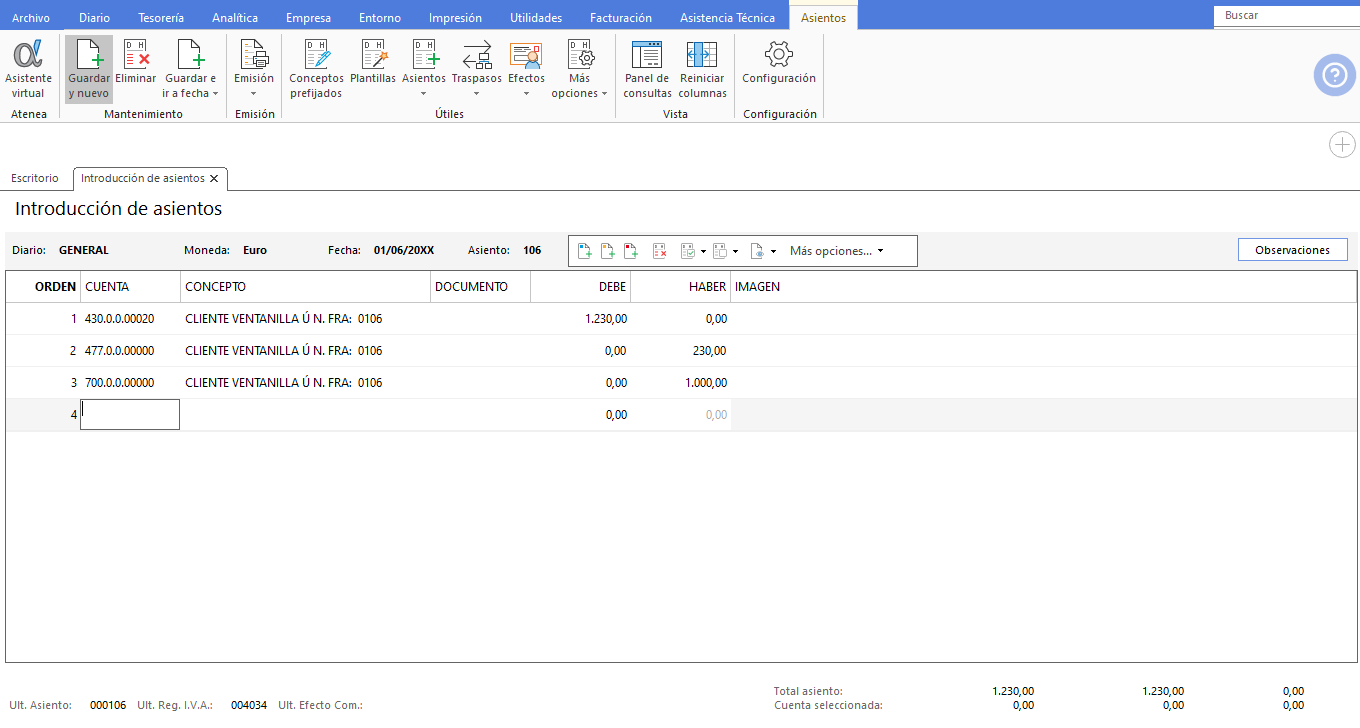The image size is (1360, 728).
Task: Open the Más opciones... dropdown in mini-toolbar
Action: pyautogui.click(x=837, y=251)
